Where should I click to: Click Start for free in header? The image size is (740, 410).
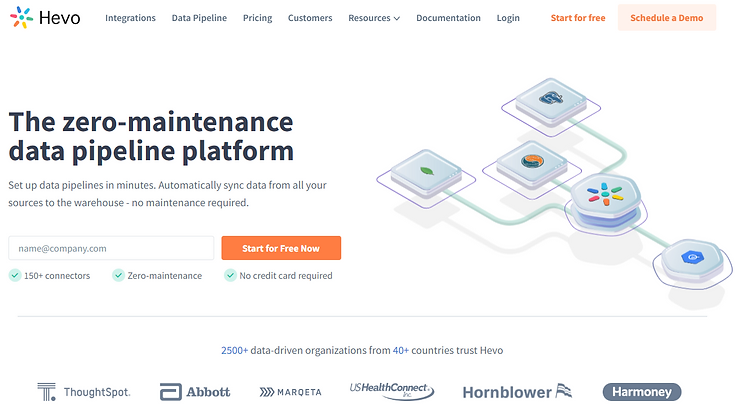578,18
